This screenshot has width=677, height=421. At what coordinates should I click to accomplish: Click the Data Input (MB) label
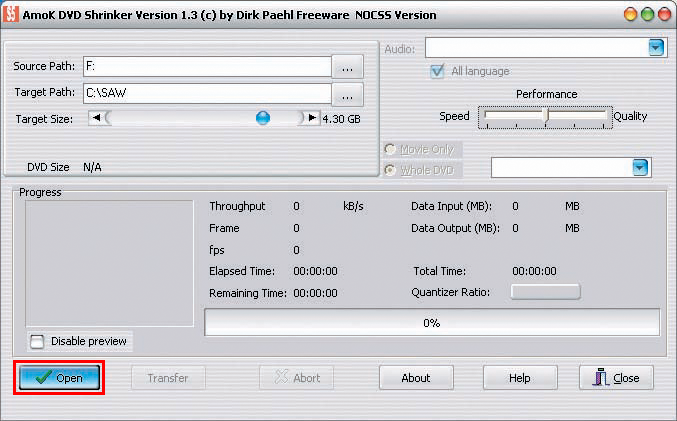click(452, 206)
